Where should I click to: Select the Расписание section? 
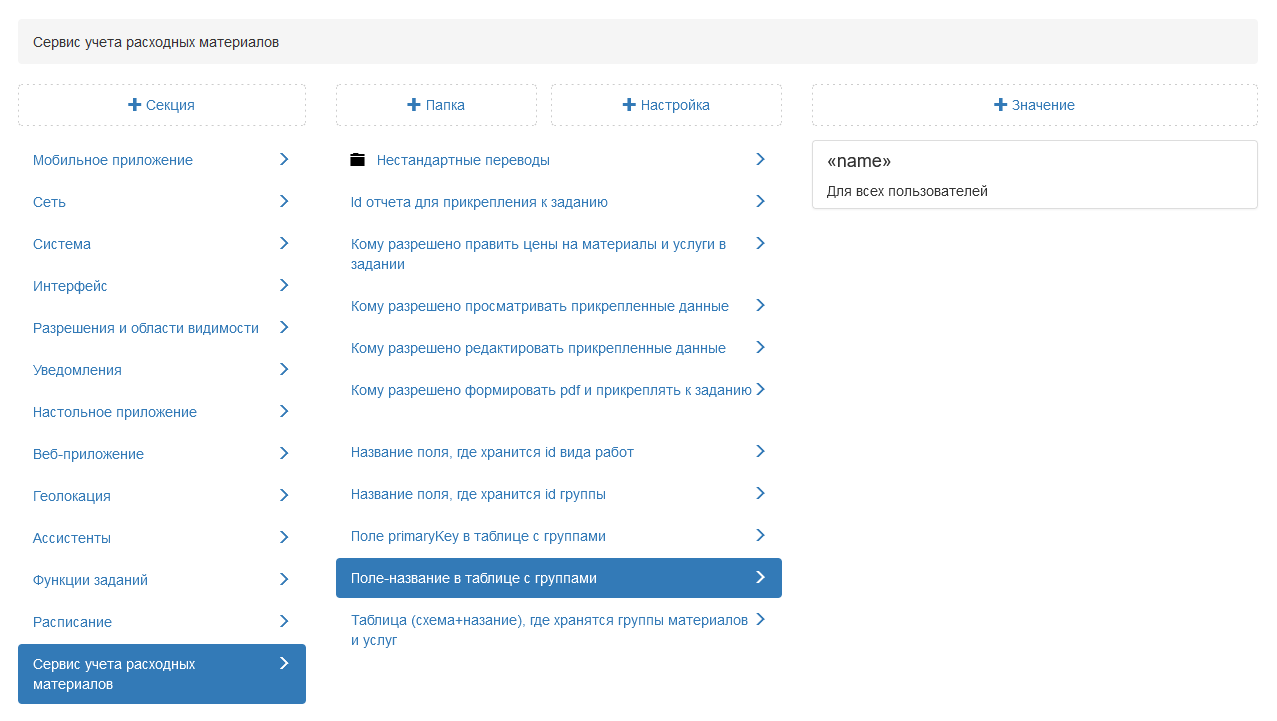coord(72,622)
